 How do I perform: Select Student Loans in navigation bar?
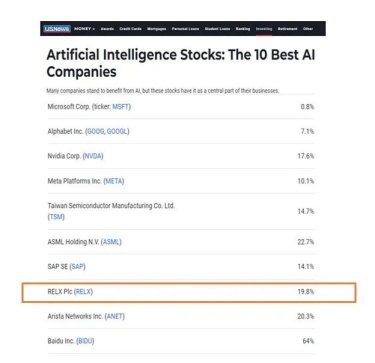pos(217,29)
